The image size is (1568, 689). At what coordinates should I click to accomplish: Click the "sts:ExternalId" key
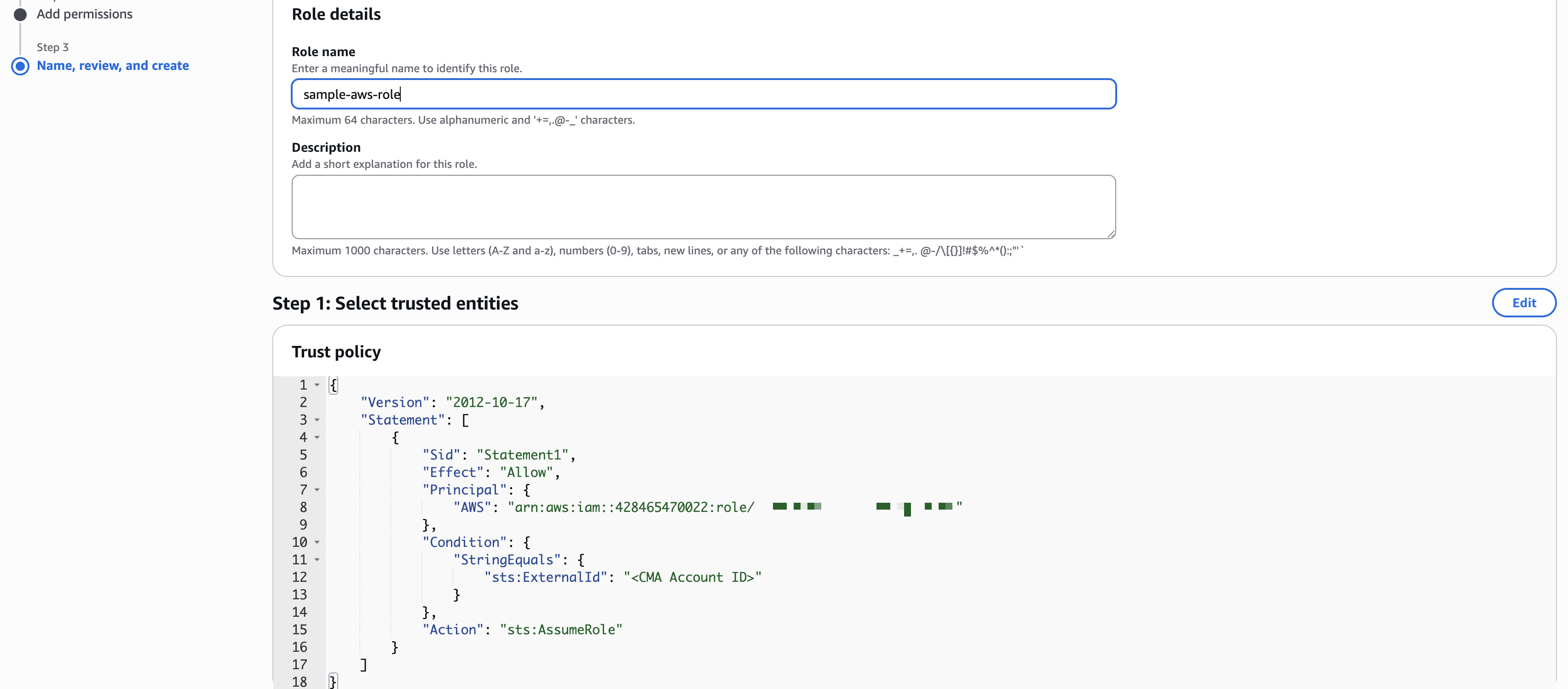click(546, 577)
